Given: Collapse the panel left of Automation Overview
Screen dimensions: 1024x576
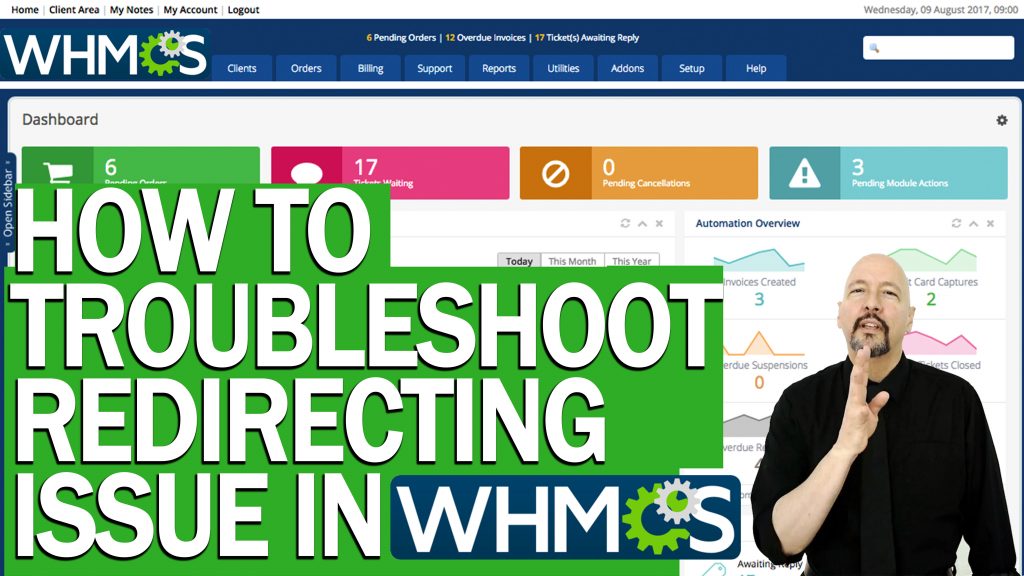Looking at the screenshot, I should pos(642,224).
